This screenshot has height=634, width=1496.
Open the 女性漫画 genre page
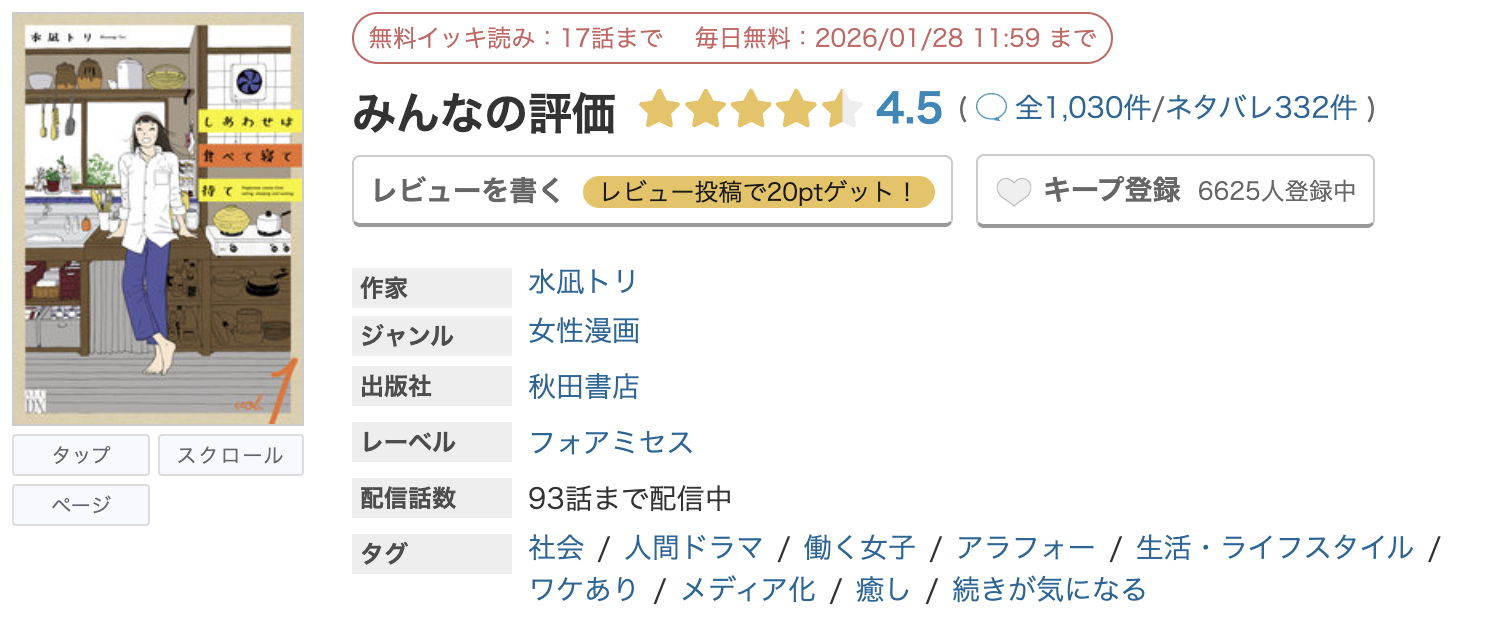[x=583, y=331]
